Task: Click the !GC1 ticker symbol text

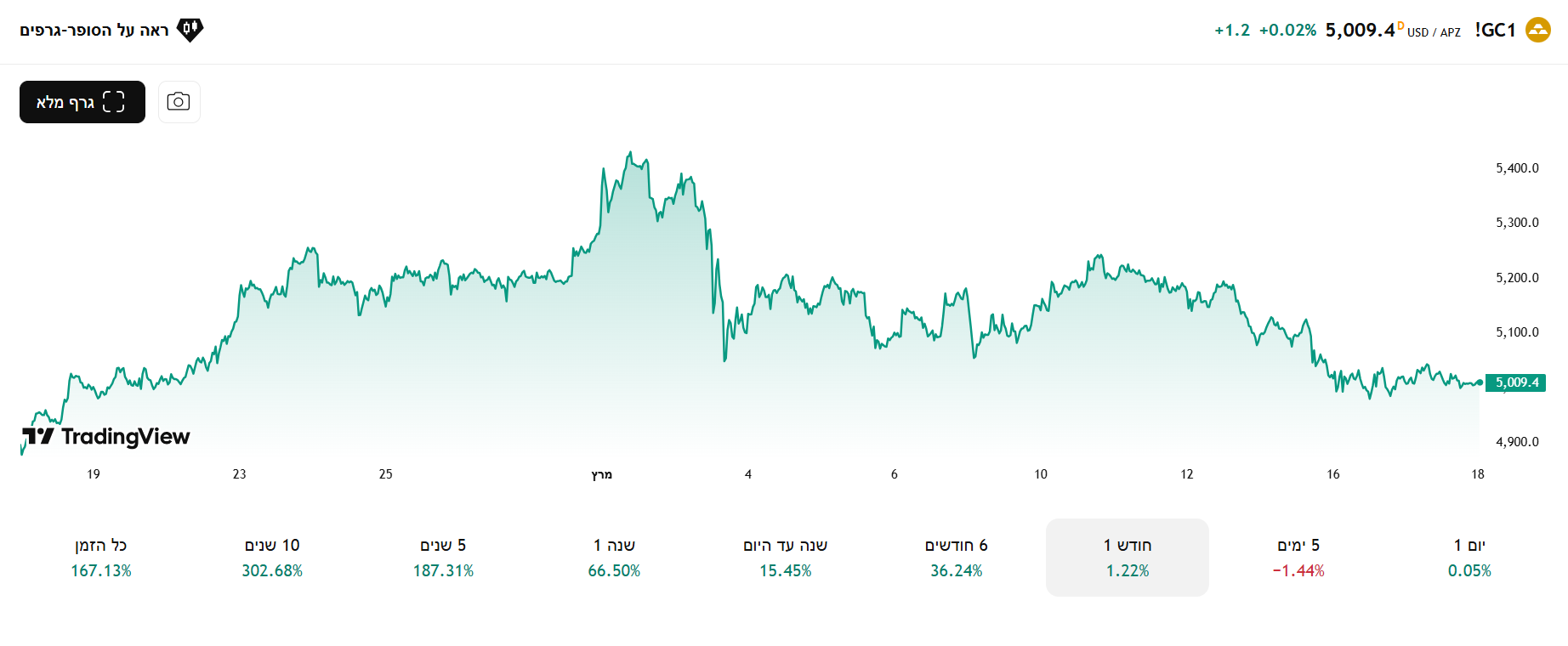Action: [x=1495, y=31]
